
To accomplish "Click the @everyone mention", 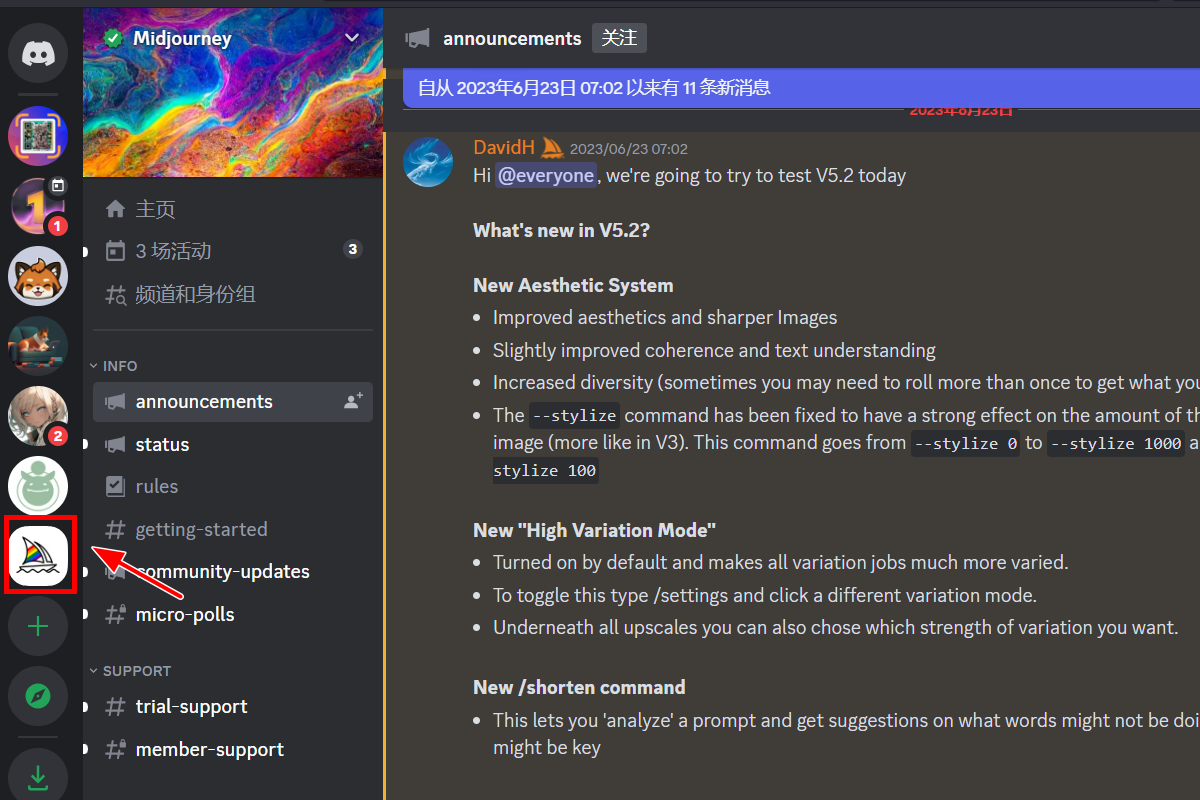I will (546, 175).
